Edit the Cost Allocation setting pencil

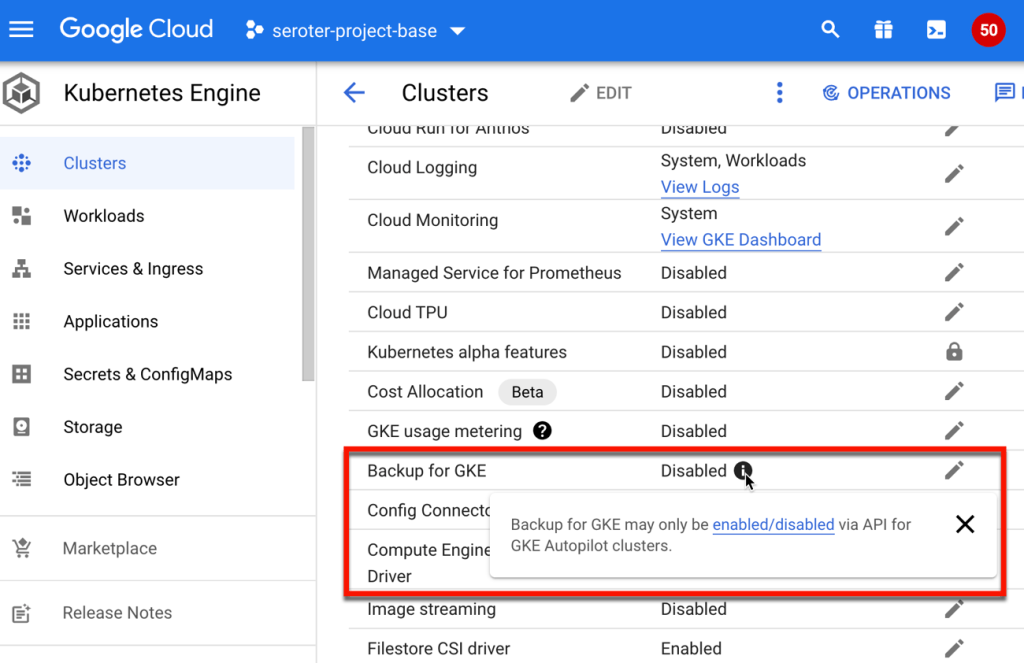coord(954,391)
